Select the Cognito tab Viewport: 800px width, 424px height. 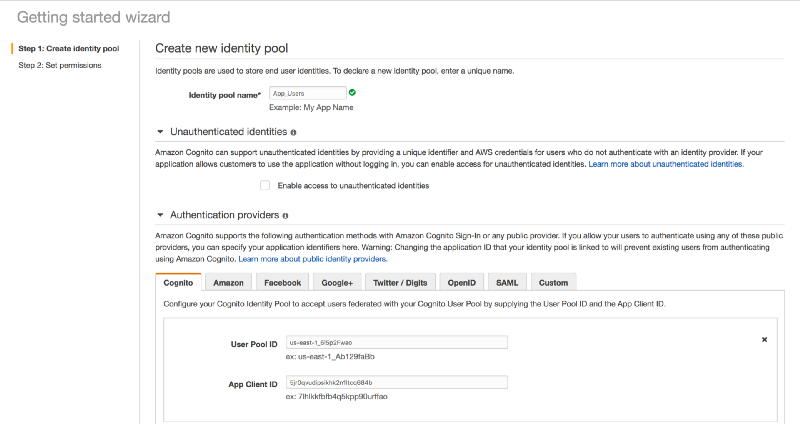pos(178,282)
